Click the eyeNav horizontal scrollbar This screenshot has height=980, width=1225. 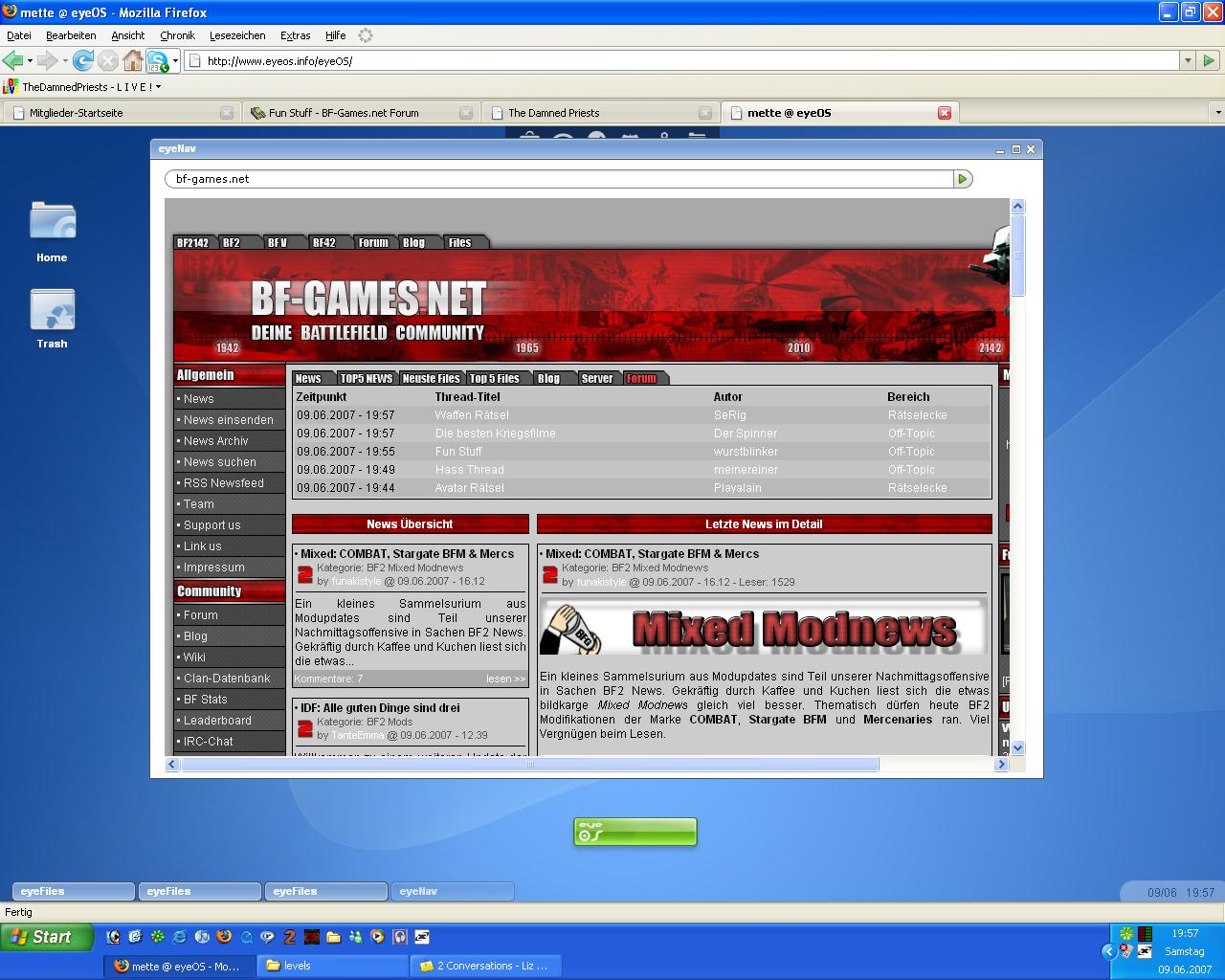click(x=529, y=765)
